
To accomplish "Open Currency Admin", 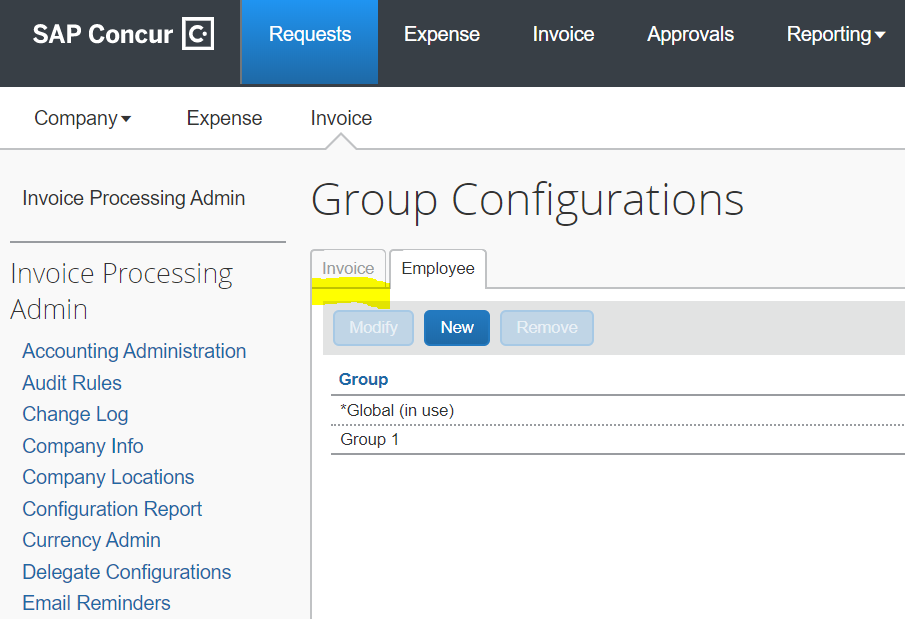I will pyautogui.click(x=92, y=540).
